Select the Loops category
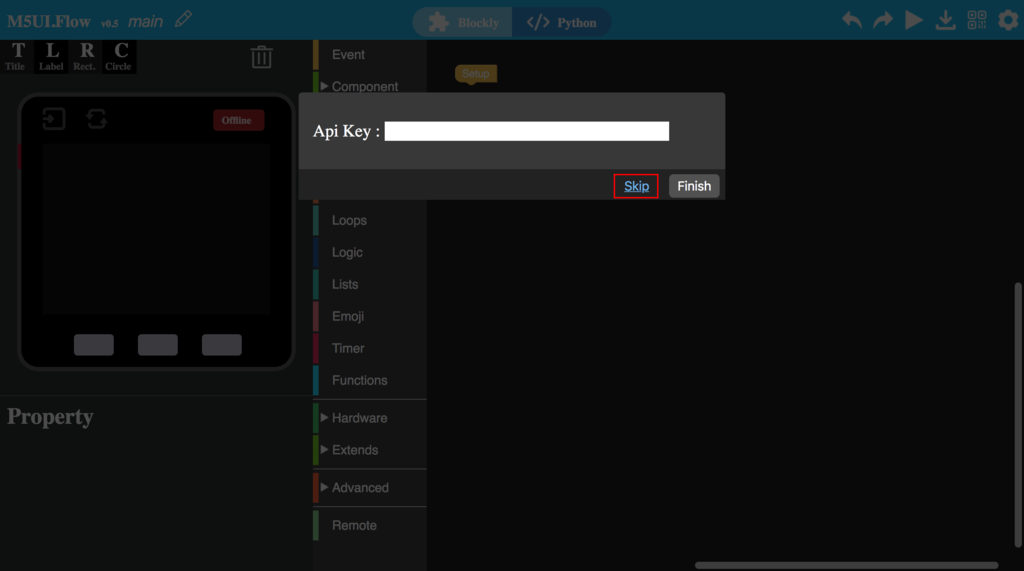The height and width of the screenshot is (571, 1024). (x=370, y=220)
